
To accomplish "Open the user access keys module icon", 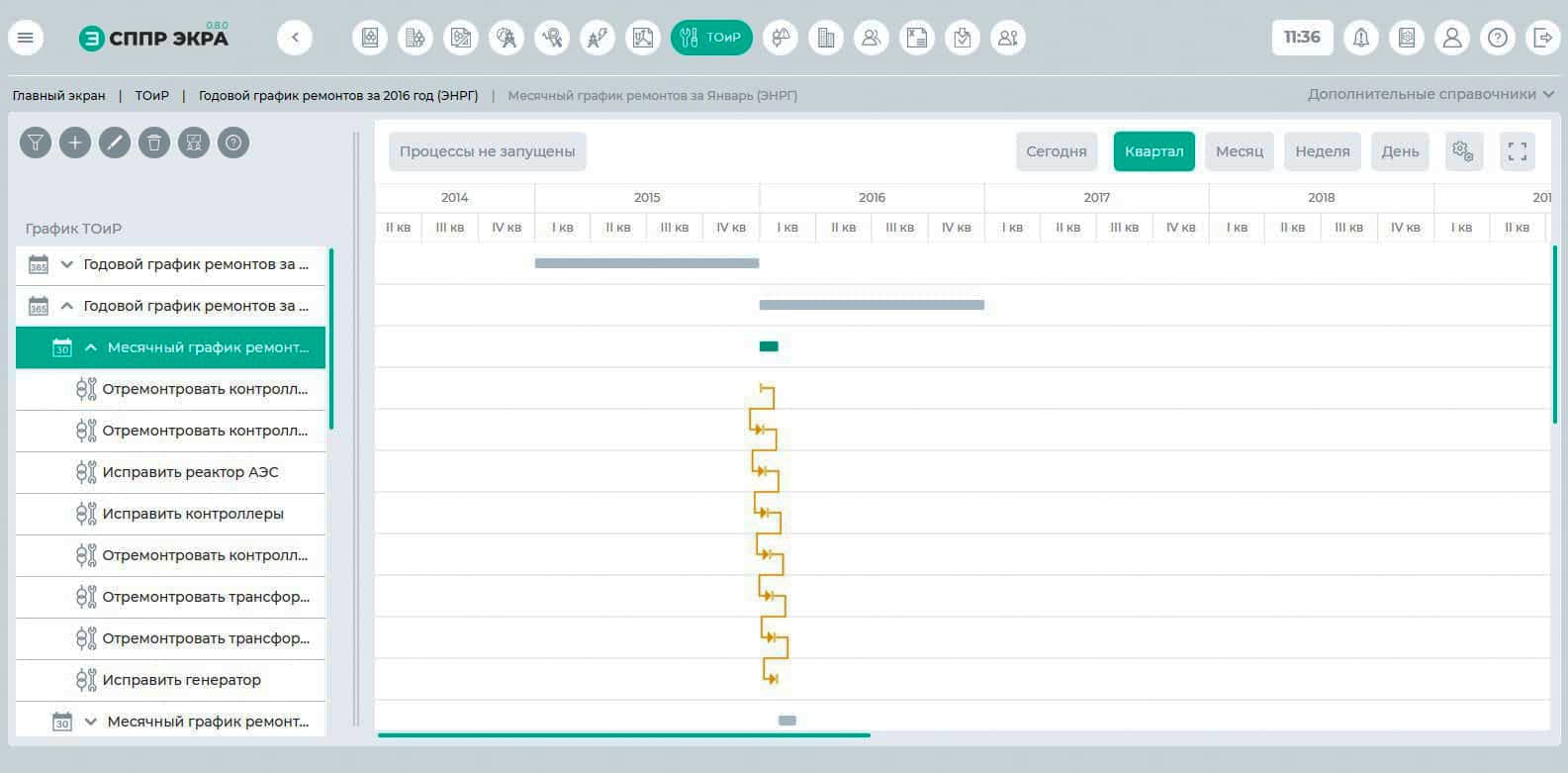I will click(x=1007, y=38).
